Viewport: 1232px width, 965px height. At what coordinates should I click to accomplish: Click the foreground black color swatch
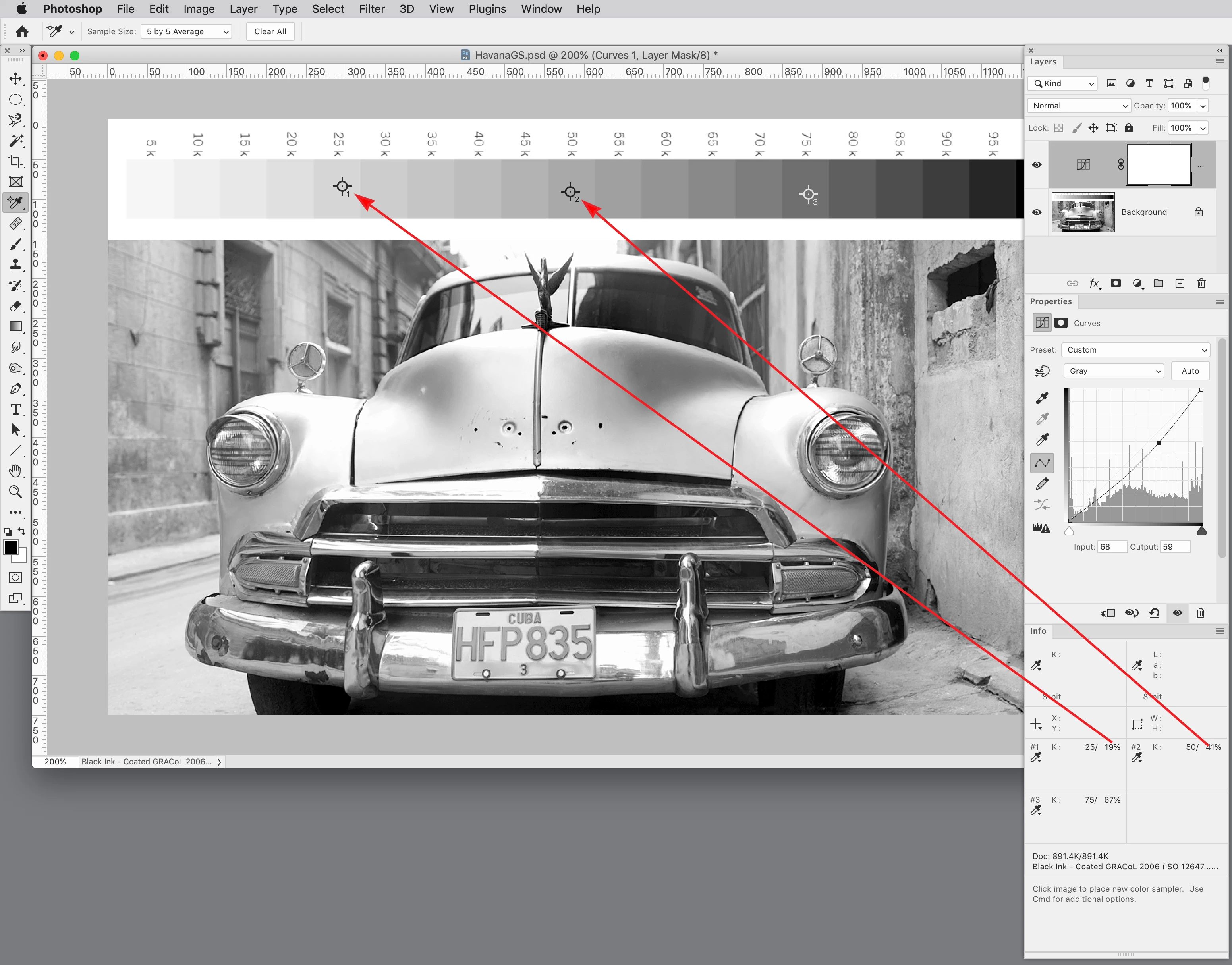coord(11,547)
